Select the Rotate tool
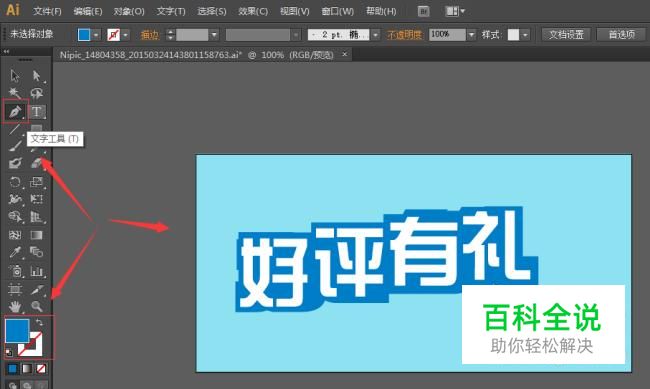Viewport: 650px width, 389px height. [x=15, y=182]
